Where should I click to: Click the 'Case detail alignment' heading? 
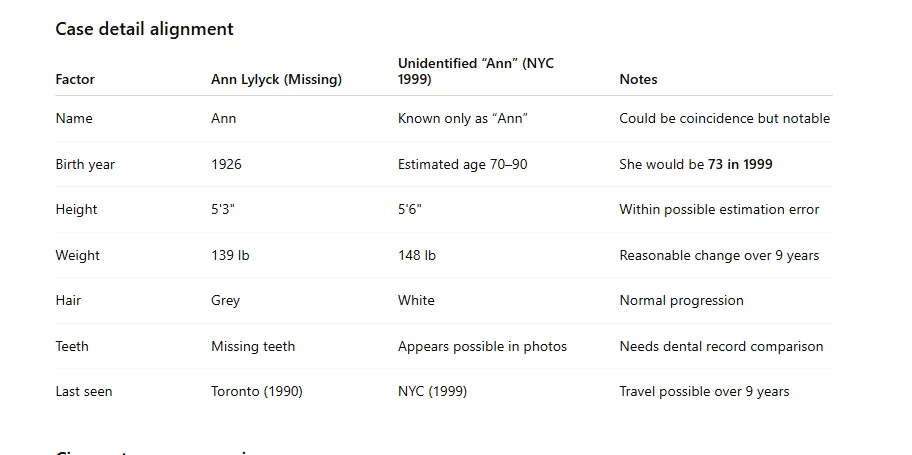coord(144,29)
